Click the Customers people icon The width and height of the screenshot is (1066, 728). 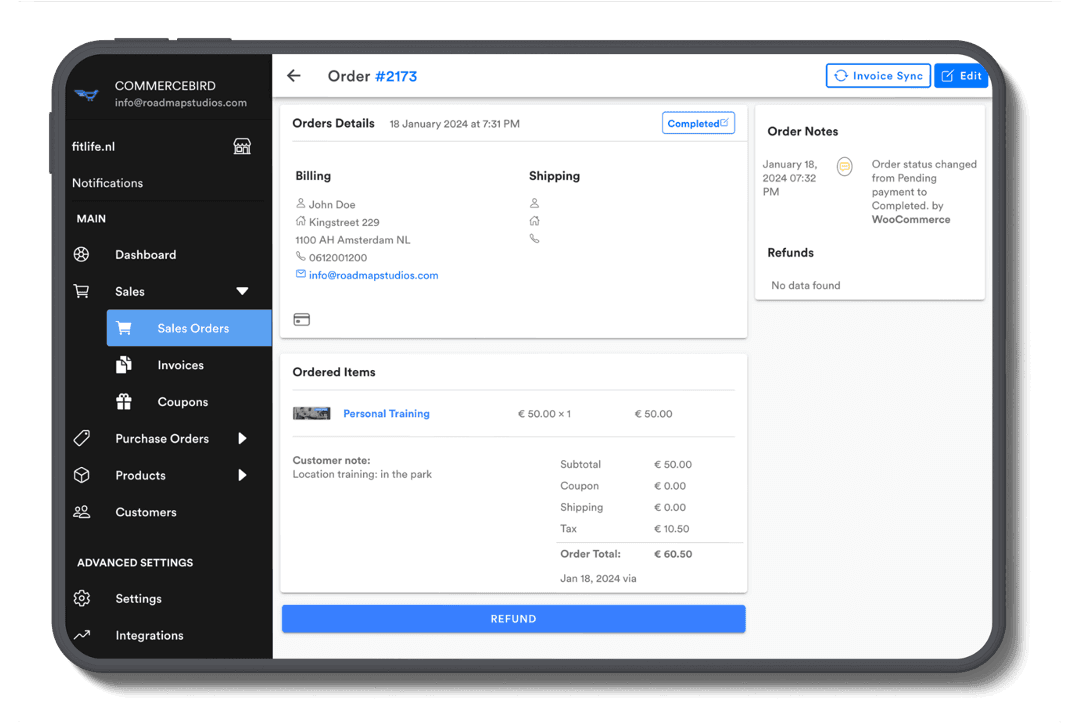(82, 512)
